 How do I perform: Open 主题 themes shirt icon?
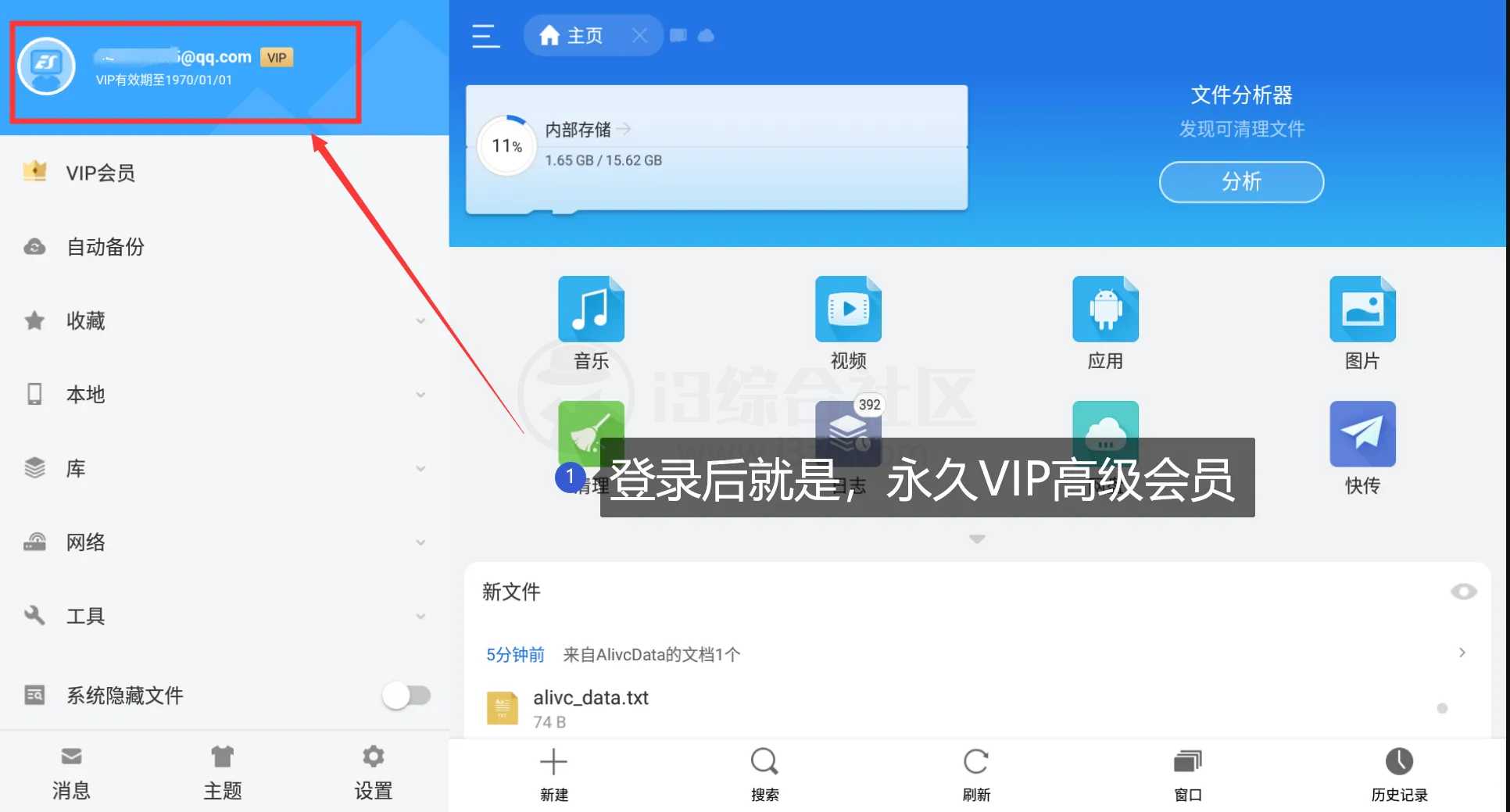coord(223,773)
